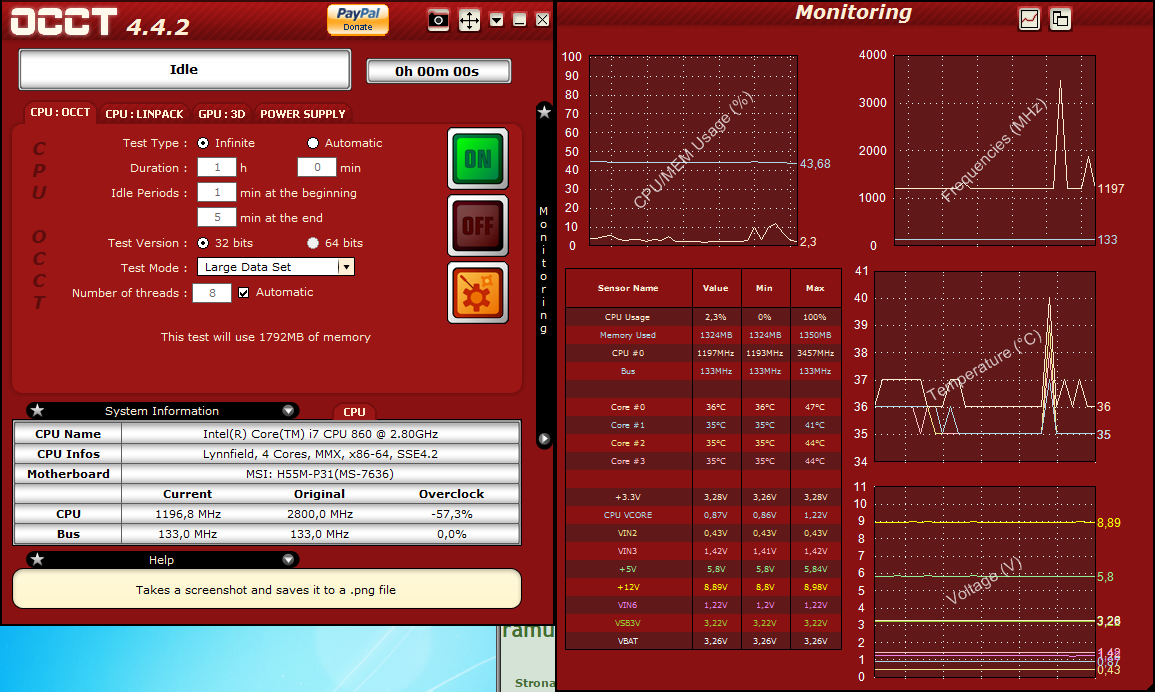Open the title bar dropdown arrow menu
The image size is (1155, 692).
pos(496,20)
